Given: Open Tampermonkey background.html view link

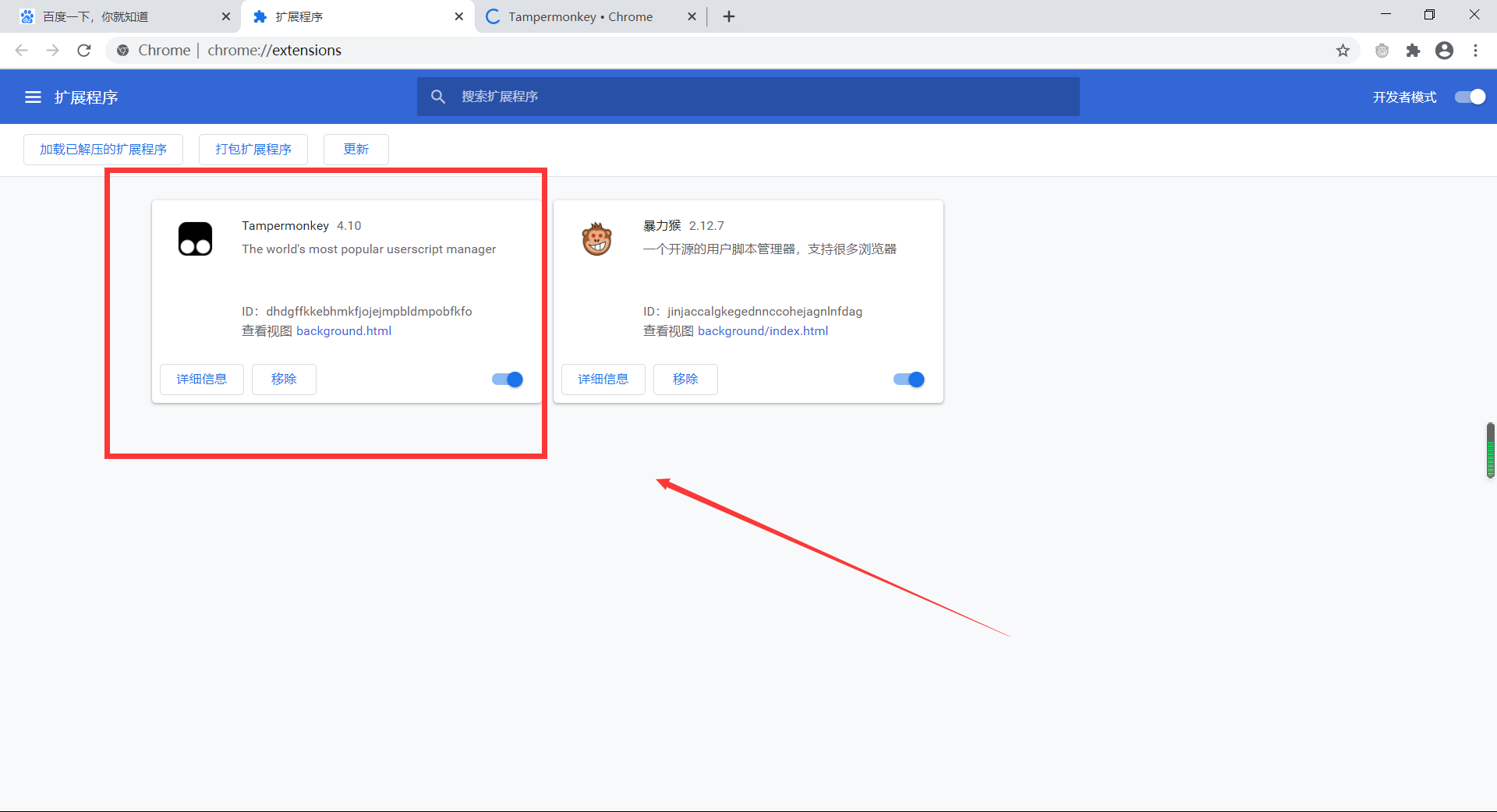Looking at the screenshot, I should coord(344,331).
